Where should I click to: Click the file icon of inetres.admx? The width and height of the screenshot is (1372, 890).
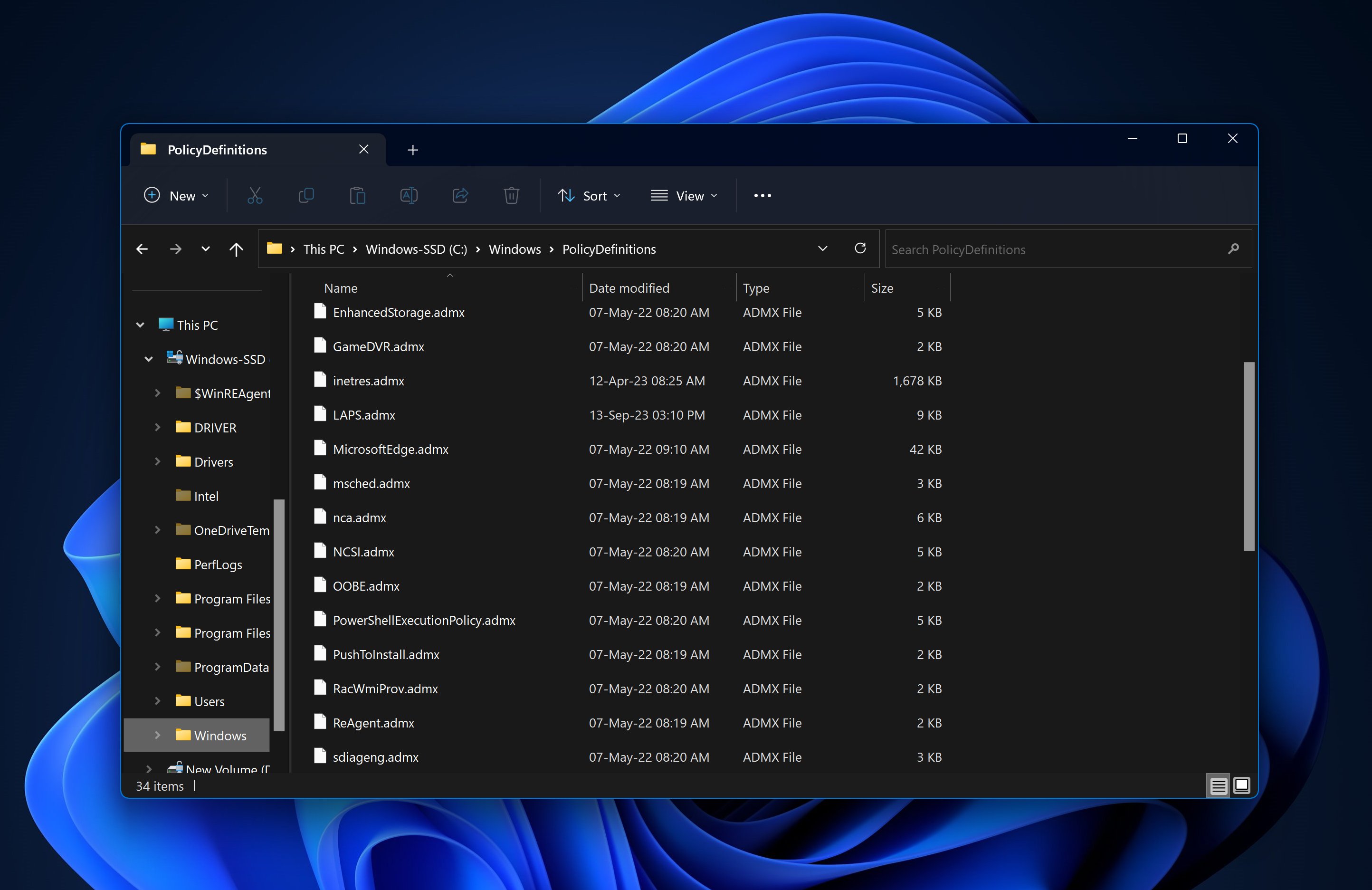(x=320, y=380)
